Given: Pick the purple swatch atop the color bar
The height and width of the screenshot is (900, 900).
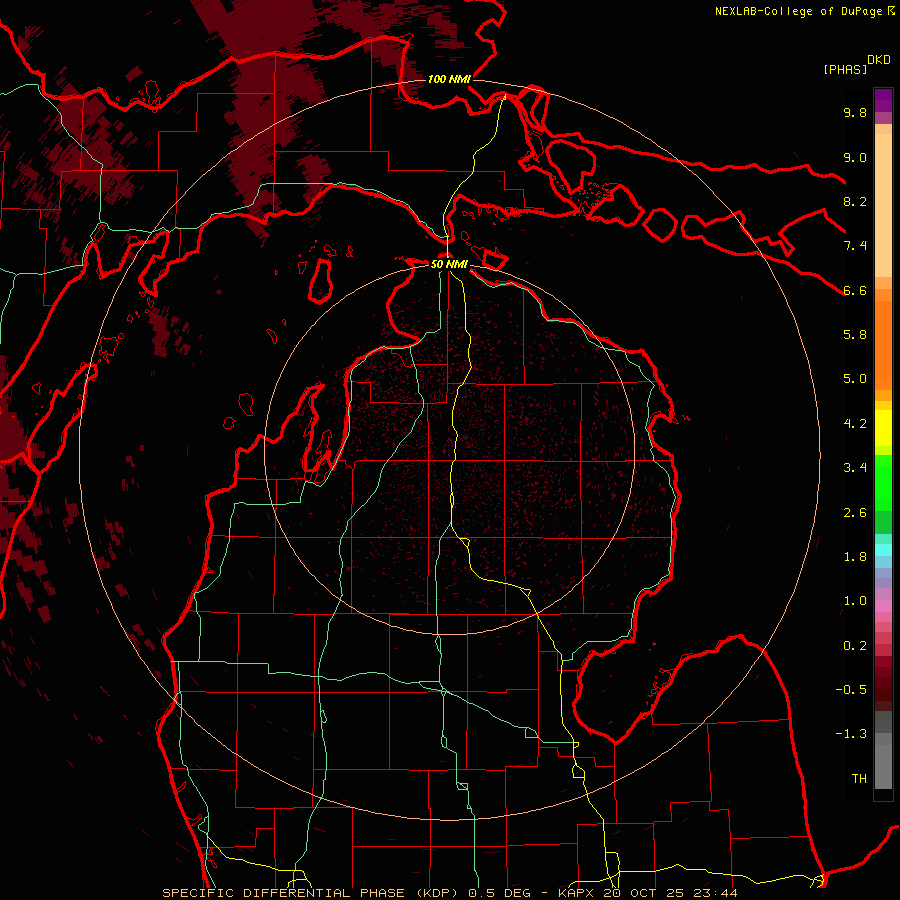Looking at the screenshot, I should [883, 100].
